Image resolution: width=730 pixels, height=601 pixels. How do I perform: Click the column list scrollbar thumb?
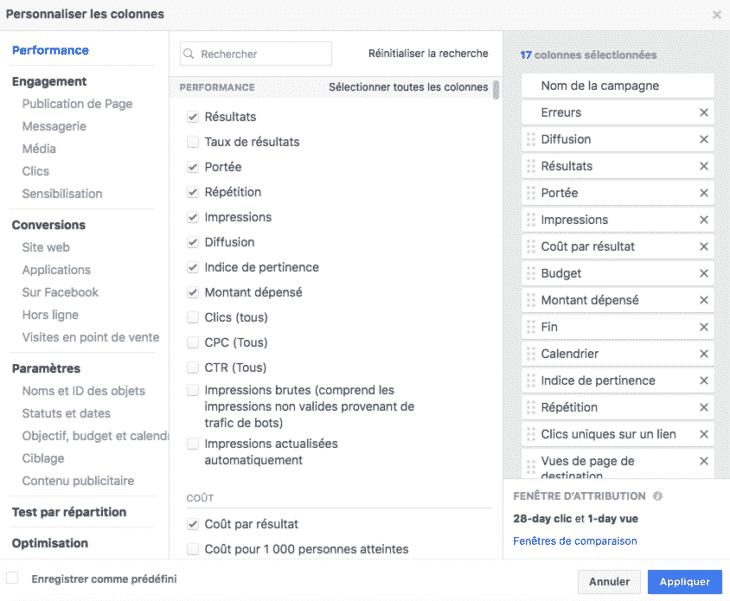(x=496, y=90)
